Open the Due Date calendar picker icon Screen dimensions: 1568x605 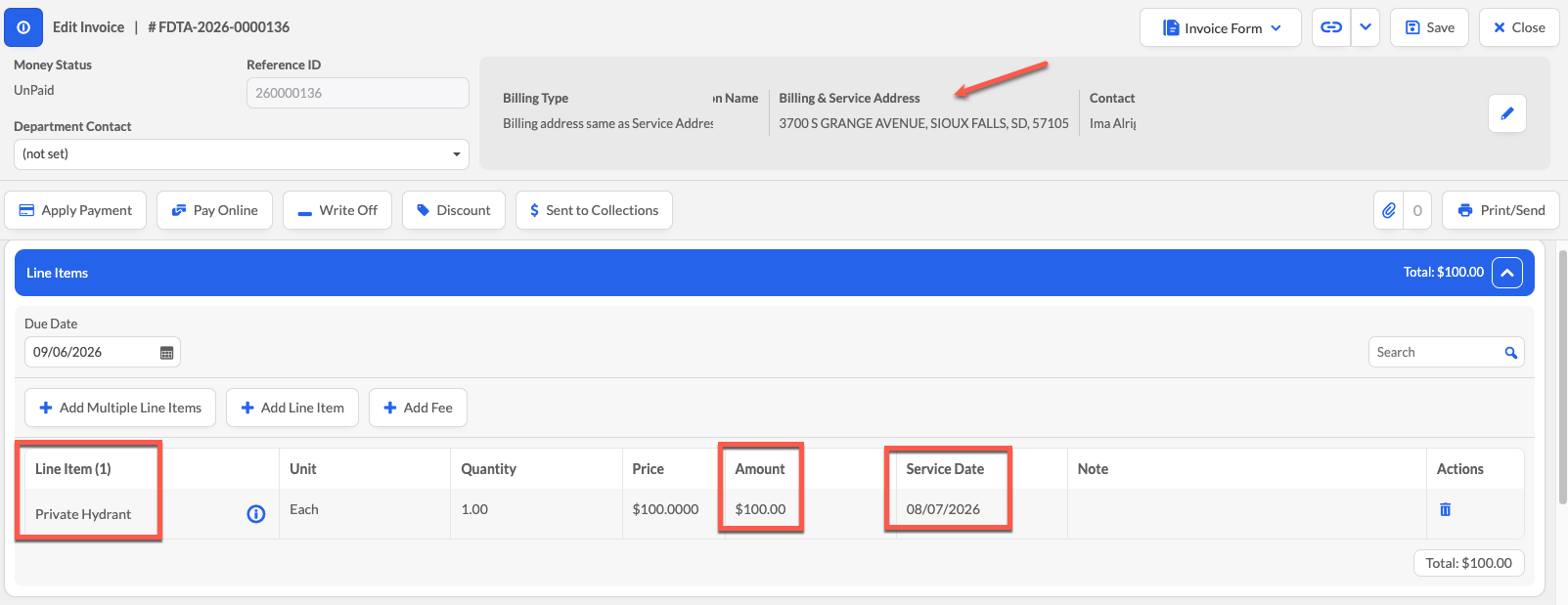point(167,353)
